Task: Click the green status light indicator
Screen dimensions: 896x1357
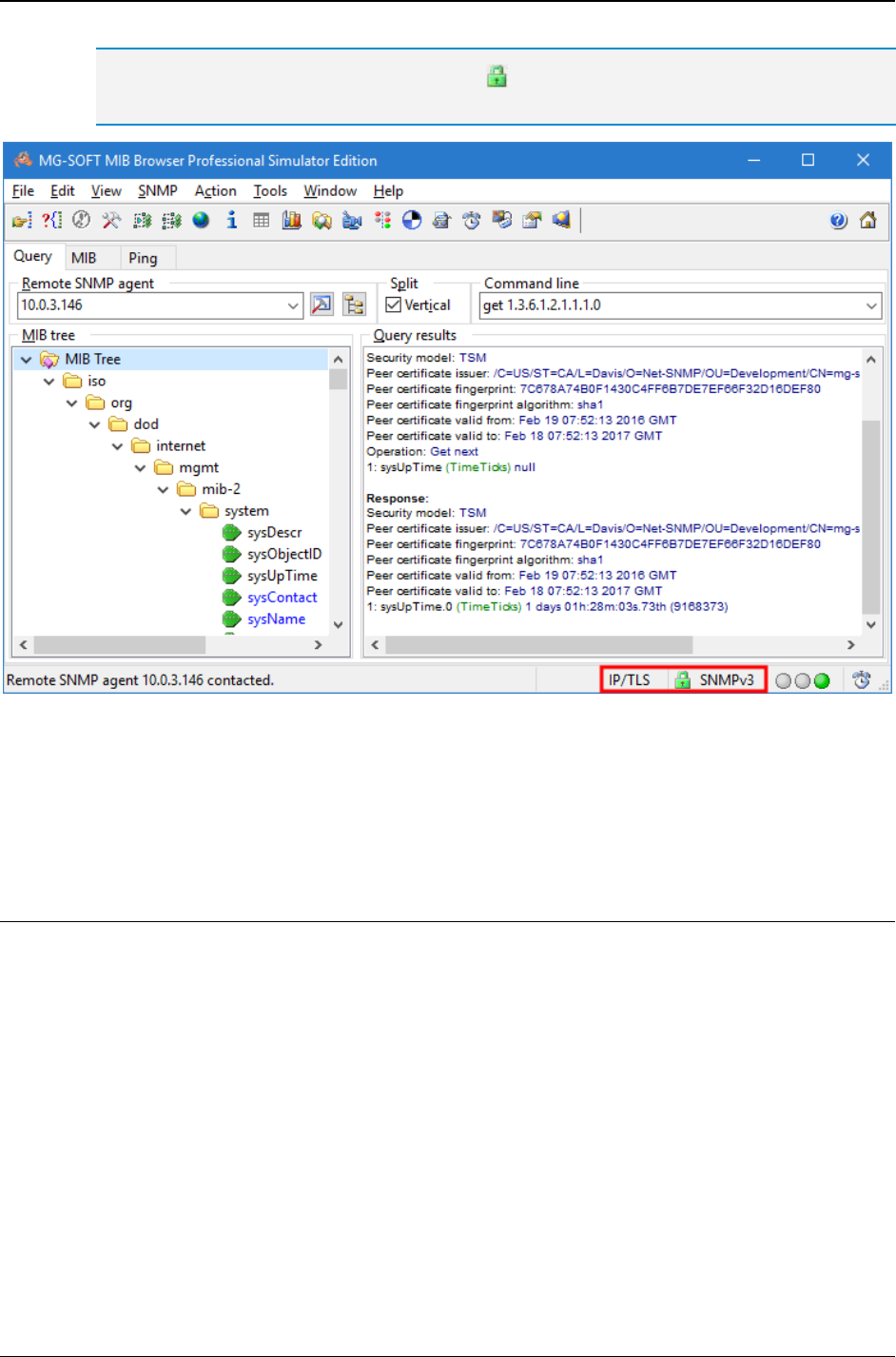Action: [822, 680]
